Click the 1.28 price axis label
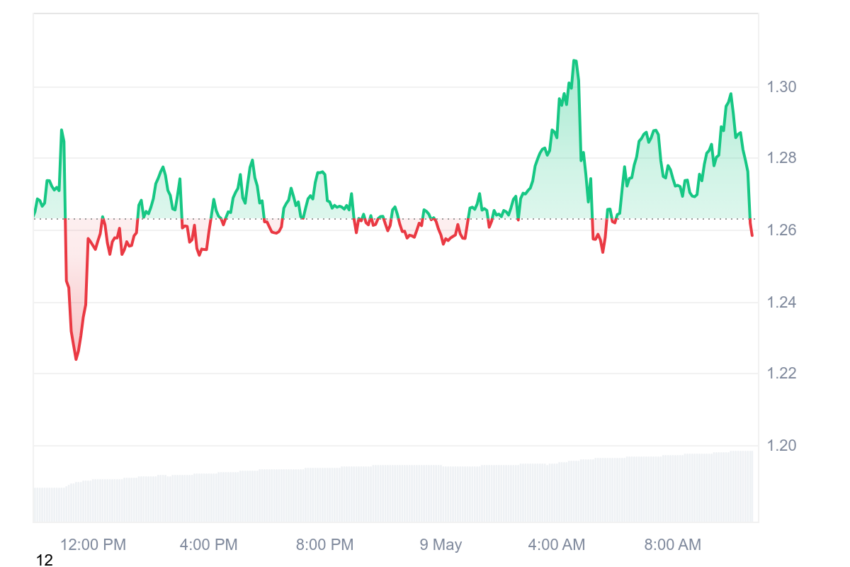Image resolution: width=850 pixels, height=567 pixels. 781,158
